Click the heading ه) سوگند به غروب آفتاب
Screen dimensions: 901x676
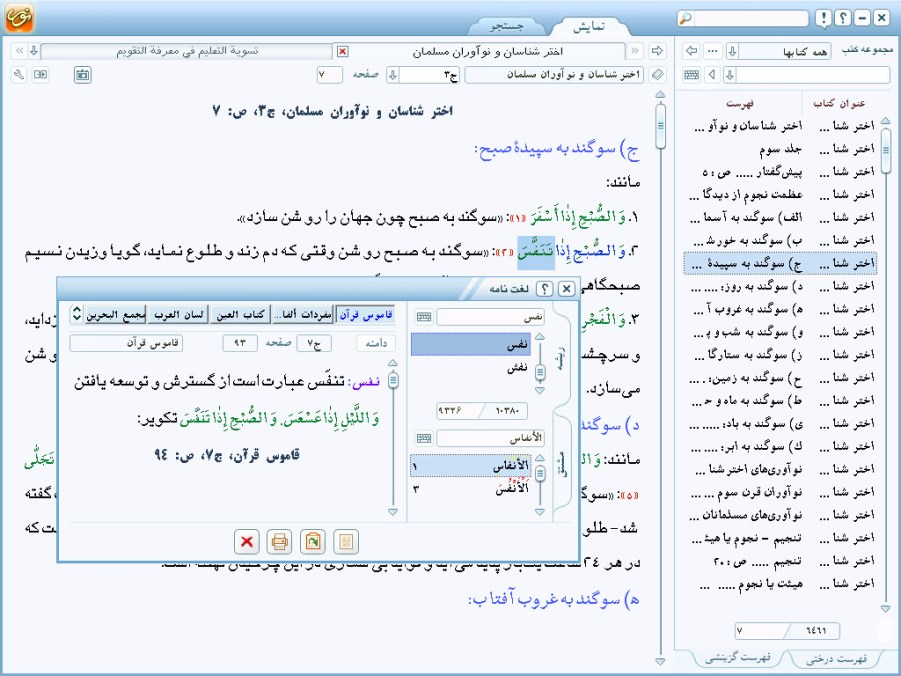point(554,600)
